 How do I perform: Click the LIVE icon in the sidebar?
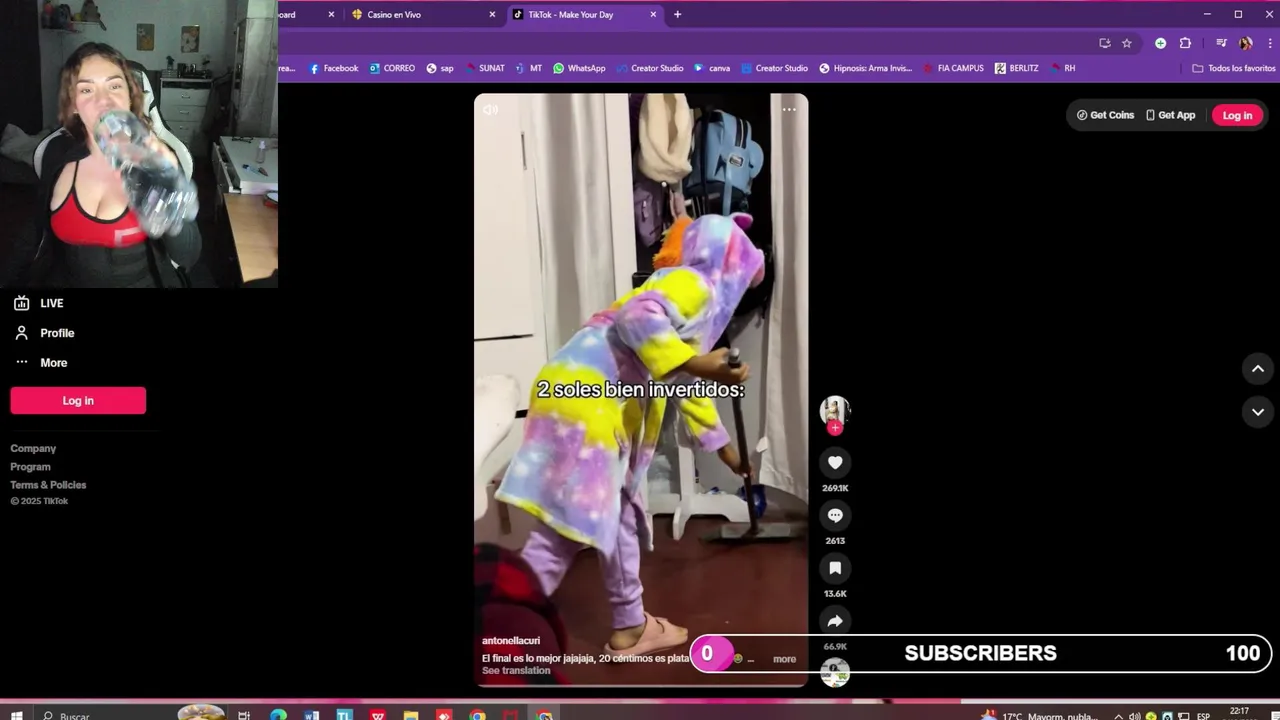22,303
